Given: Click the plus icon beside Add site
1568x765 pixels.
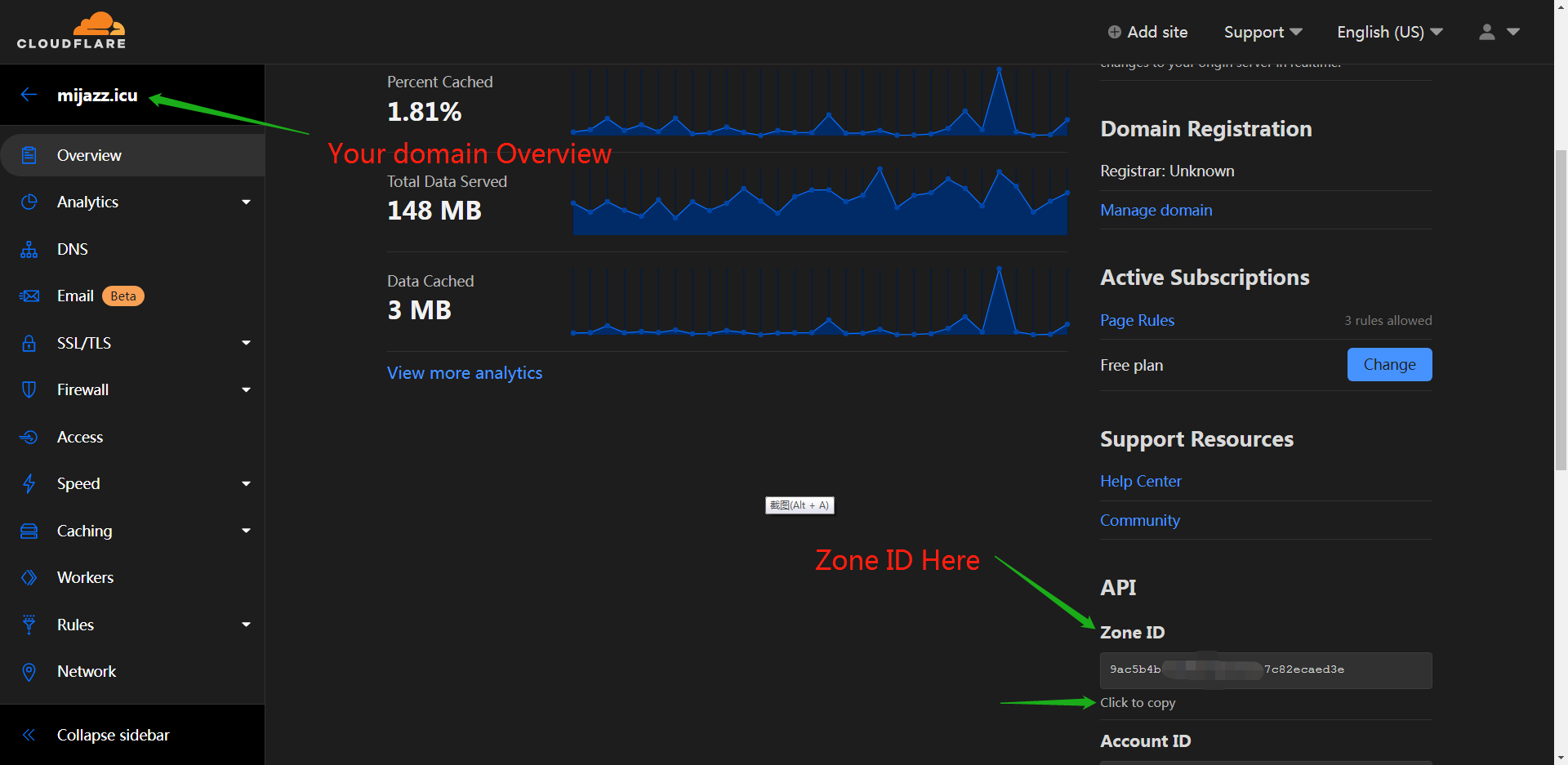Looking at the screenshot, I should click(x=1114, y=32).
